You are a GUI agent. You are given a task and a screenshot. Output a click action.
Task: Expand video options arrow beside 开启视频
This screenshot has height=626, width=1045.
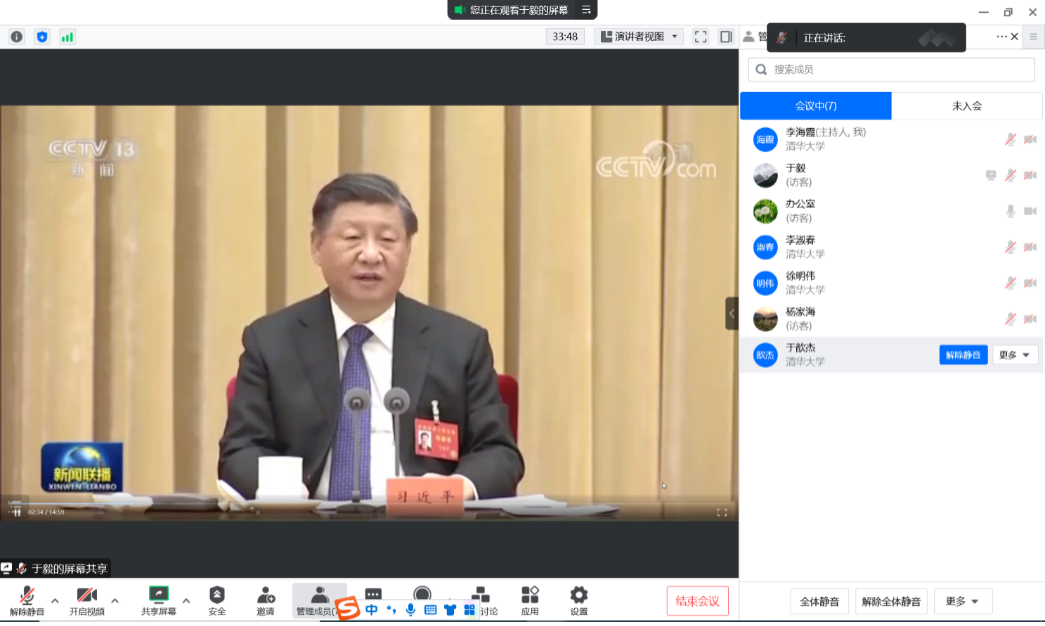pos(115,601)
